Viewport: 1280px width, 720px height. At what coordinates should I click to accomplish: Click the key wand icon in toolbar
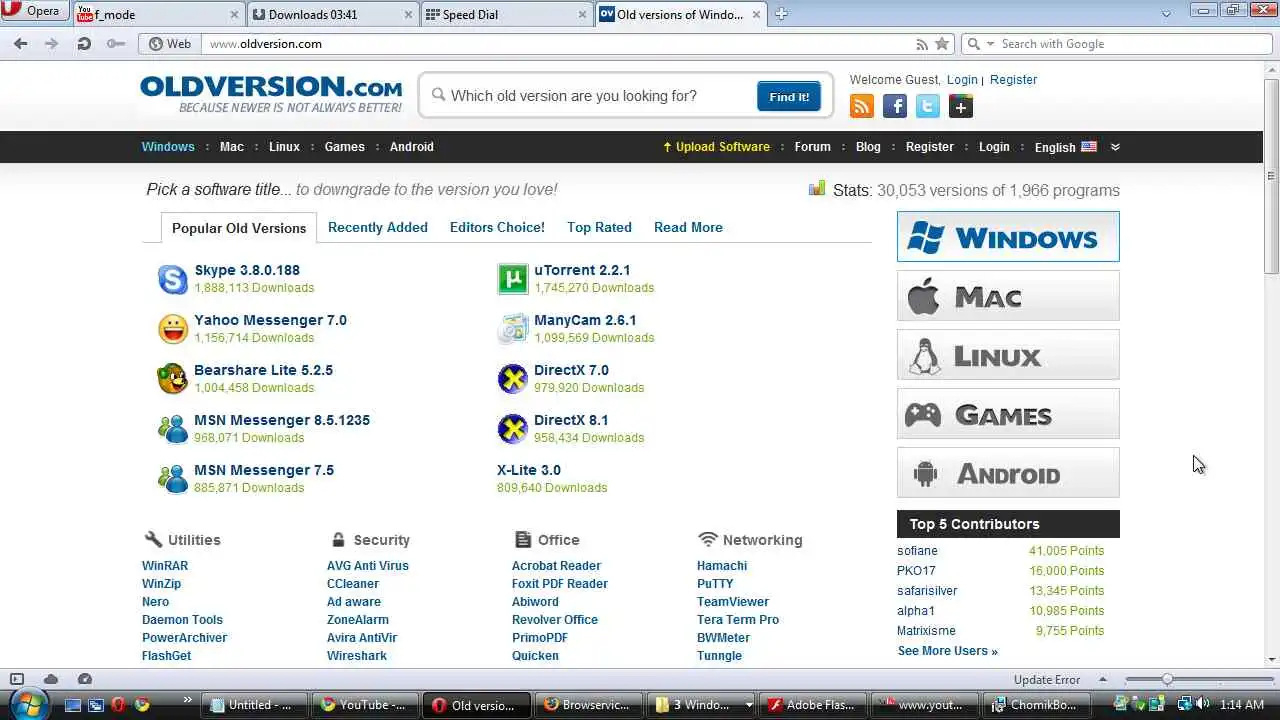[x=116, y=44]
